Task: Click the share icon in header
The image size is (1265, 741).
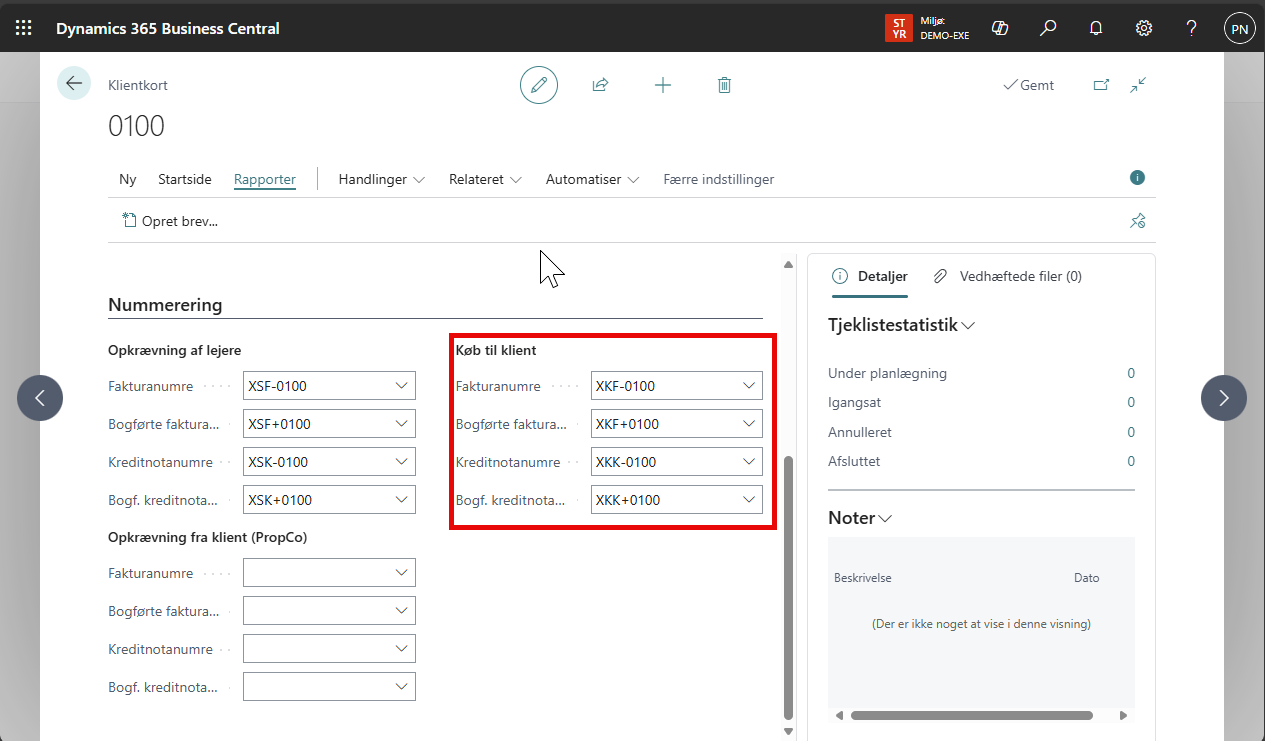Action: (x=600, y=85)
